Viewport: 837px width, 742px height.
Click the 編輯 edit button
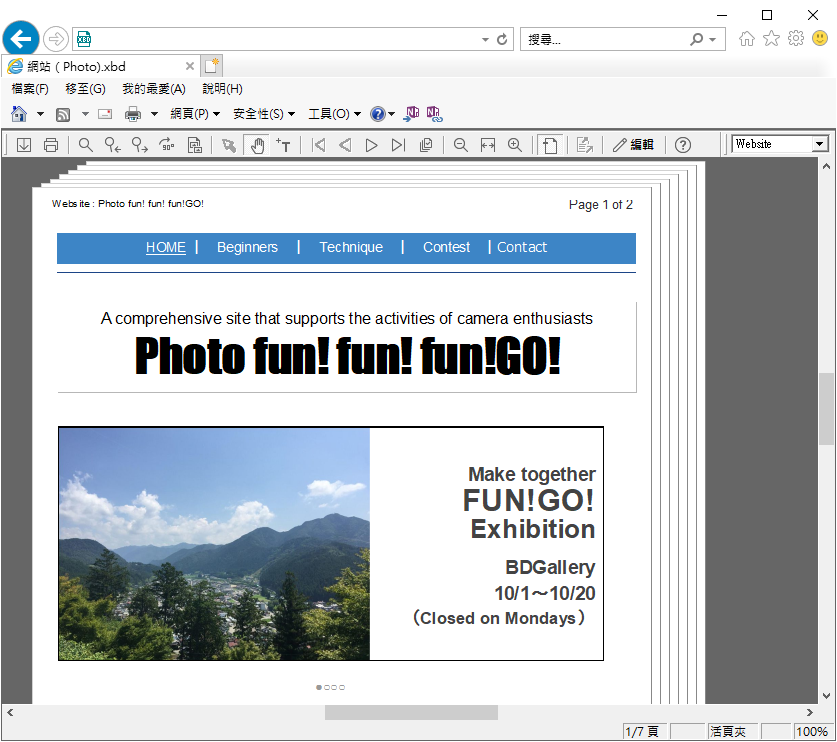633,145
